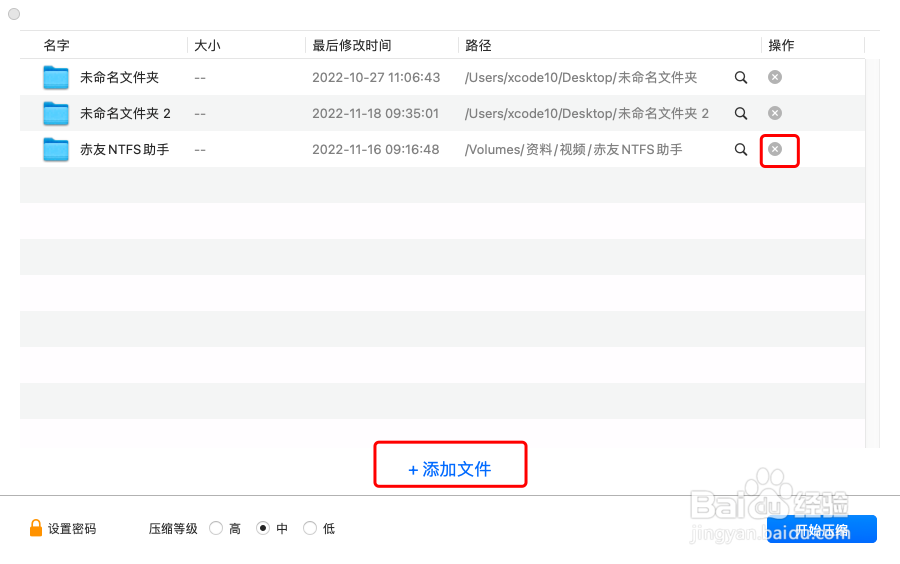Click path /Users/xcode10/Desktop/未命名文件夹 2
The image size is (900, 564).
click(587, 114)
